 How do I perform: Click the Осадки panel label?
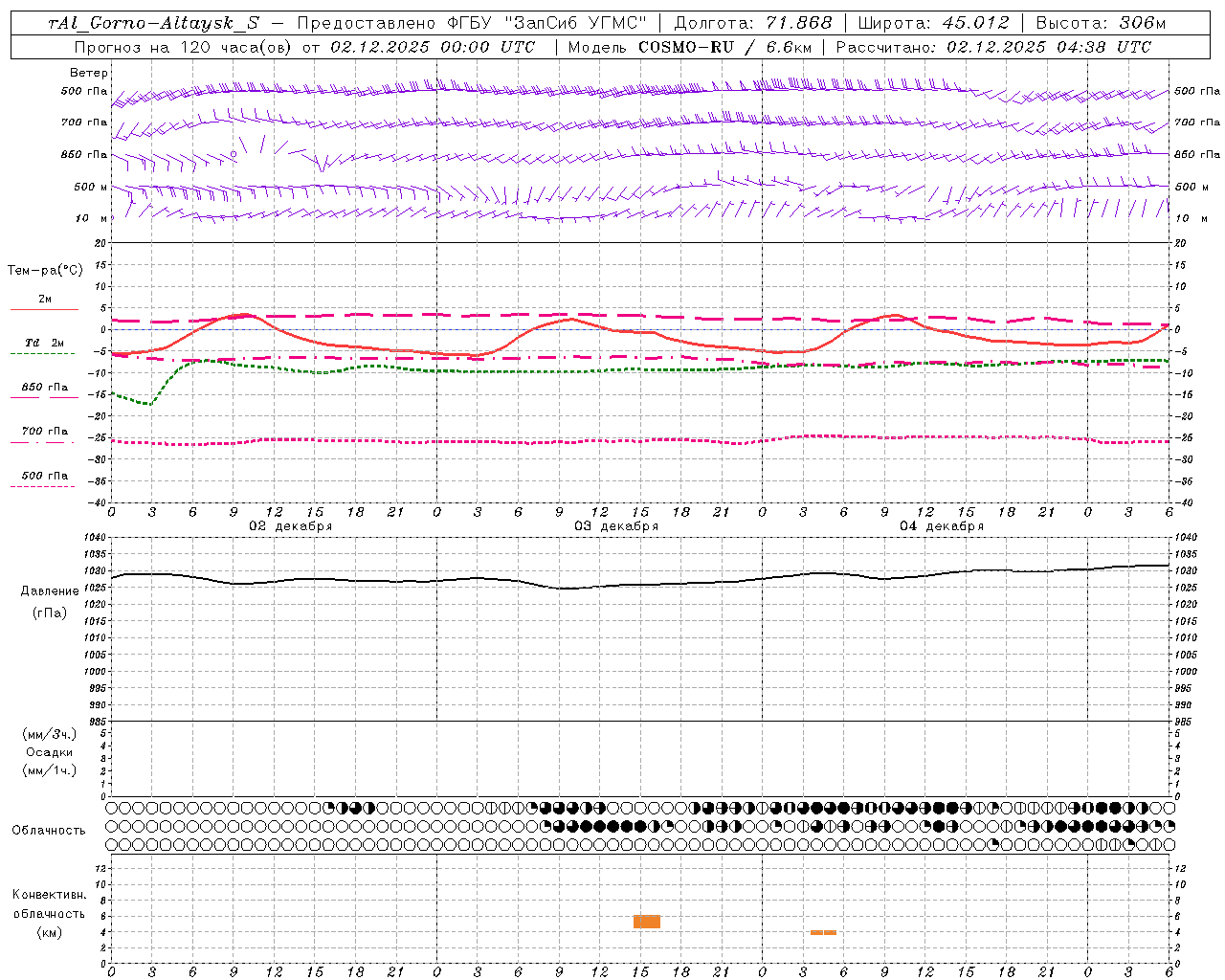50,752
